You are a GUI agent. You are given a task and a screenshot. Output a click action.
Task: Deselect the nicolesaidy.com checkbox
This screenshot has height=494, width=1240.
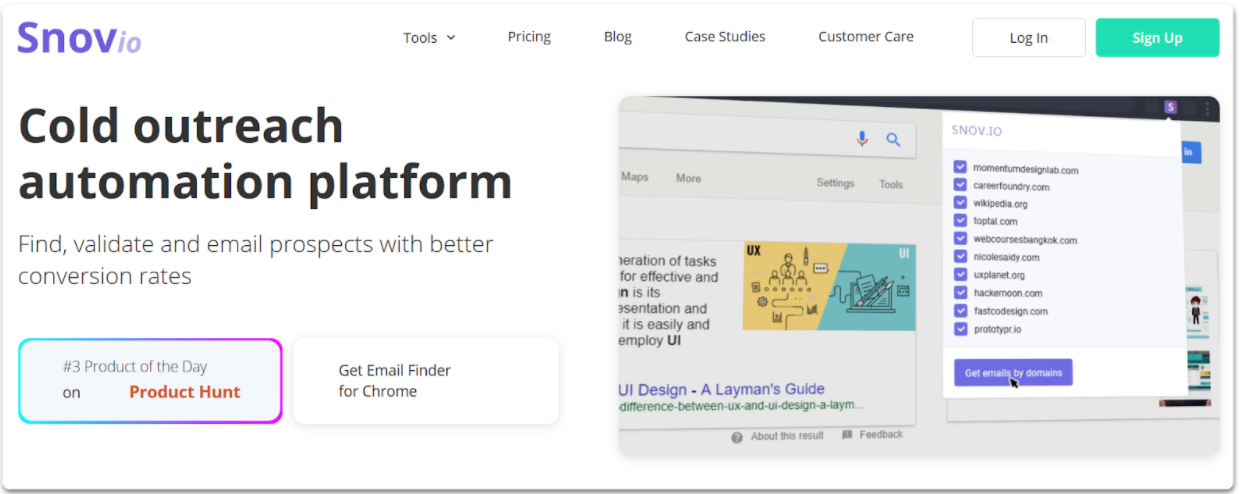tap(960, 256)
